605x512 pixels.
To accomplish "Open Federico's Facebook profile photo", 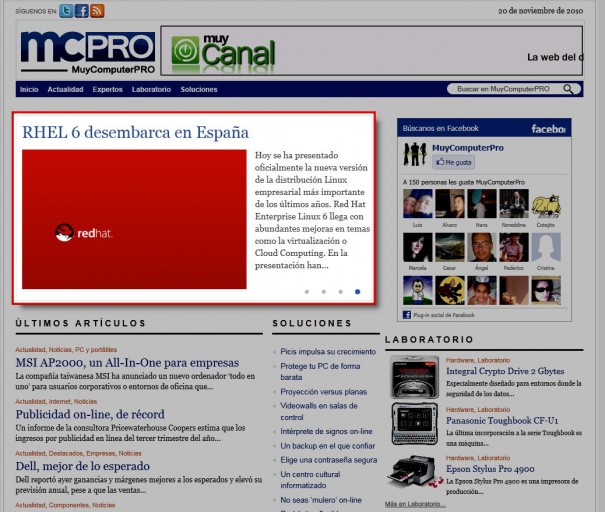I will click(x=514, y=248).
